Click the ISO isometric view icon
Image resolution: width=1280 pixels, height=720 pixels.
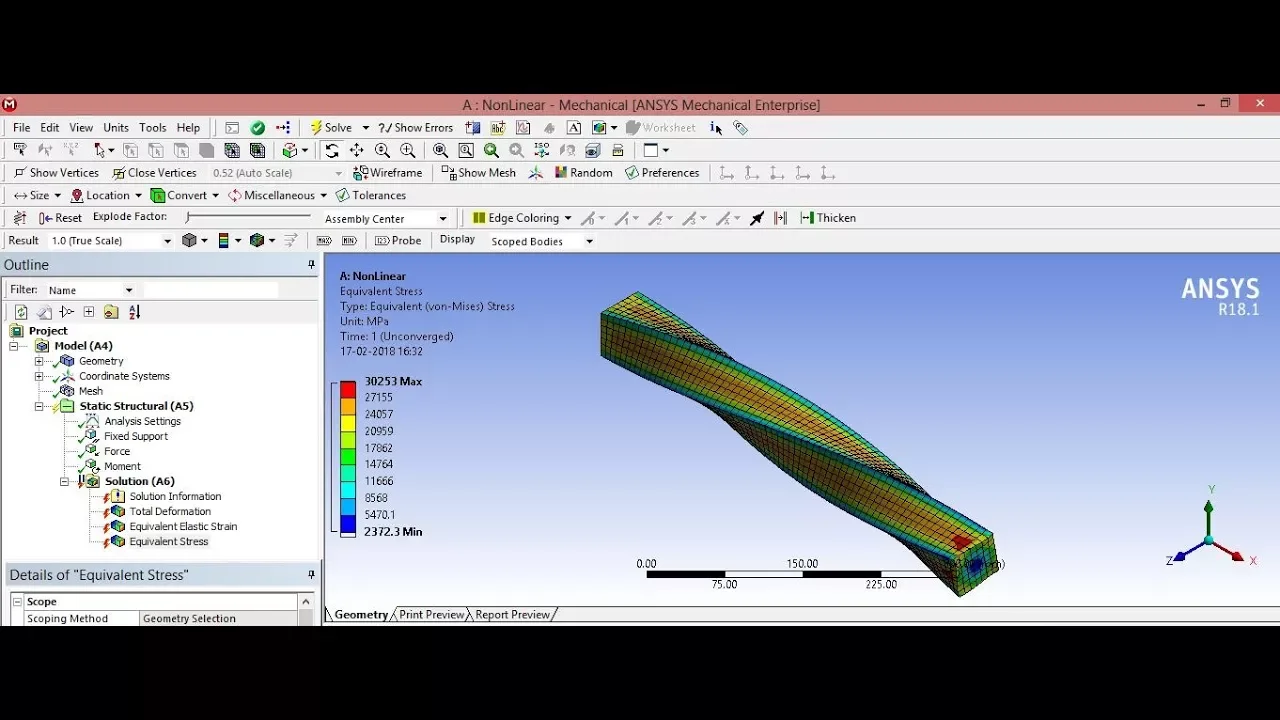[x=541, y=150]
